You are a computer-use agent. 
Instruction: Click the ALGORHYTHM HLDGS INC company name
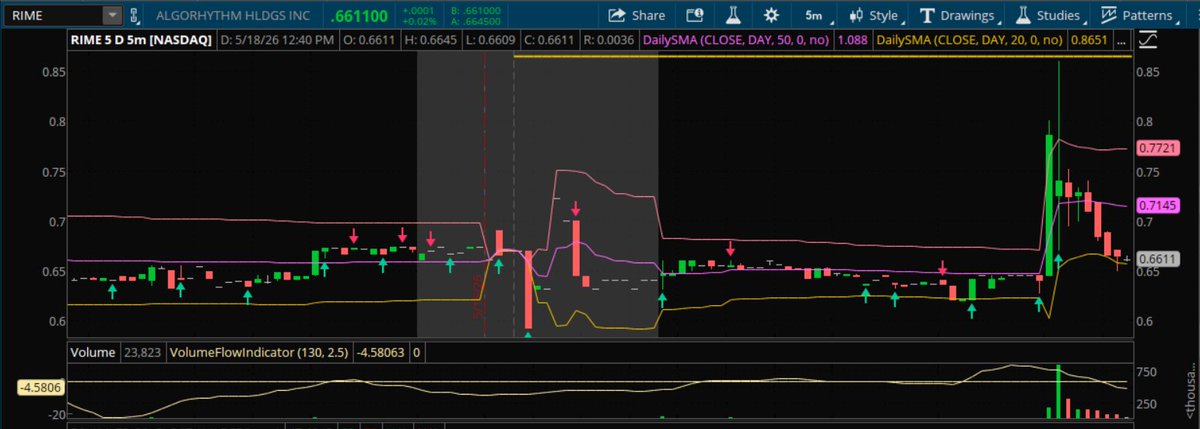pyautogui.click(x=234, y=16)
